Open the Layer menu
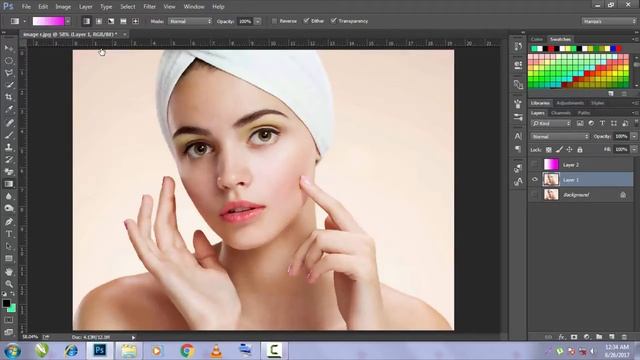 85,7
